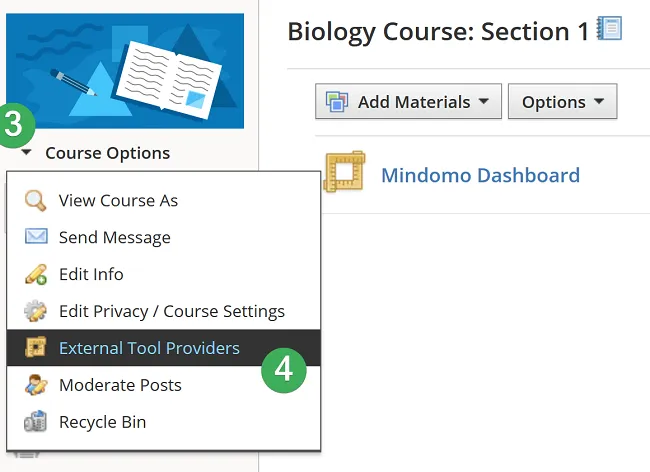Select View Course As menu item
This screenshot has width=650, height=472.
pyautogui.click(x=118, y=200)
